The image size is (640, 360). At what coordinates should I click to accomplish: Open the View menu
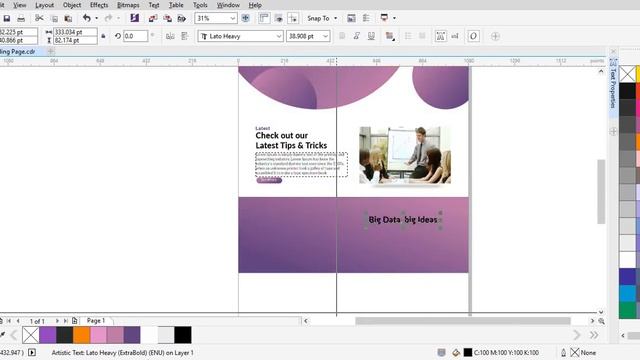pyautogui.click(x=20, y=5)
